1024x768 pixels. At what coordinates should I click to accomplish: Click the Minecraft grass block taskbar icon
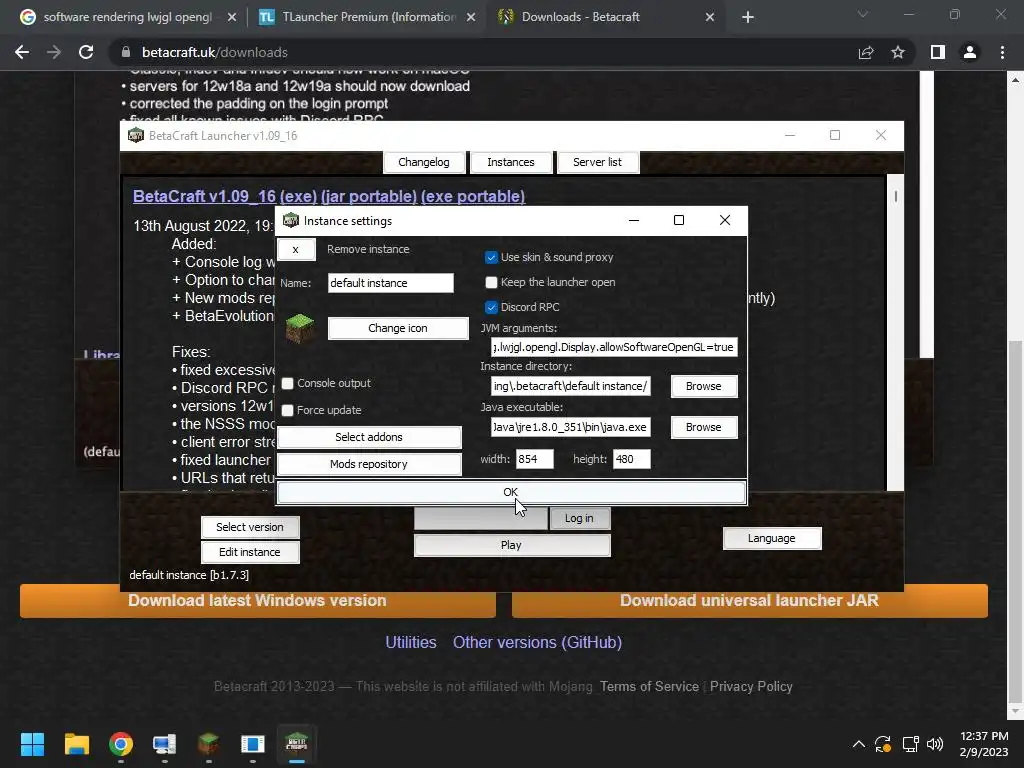coord(208,744)
